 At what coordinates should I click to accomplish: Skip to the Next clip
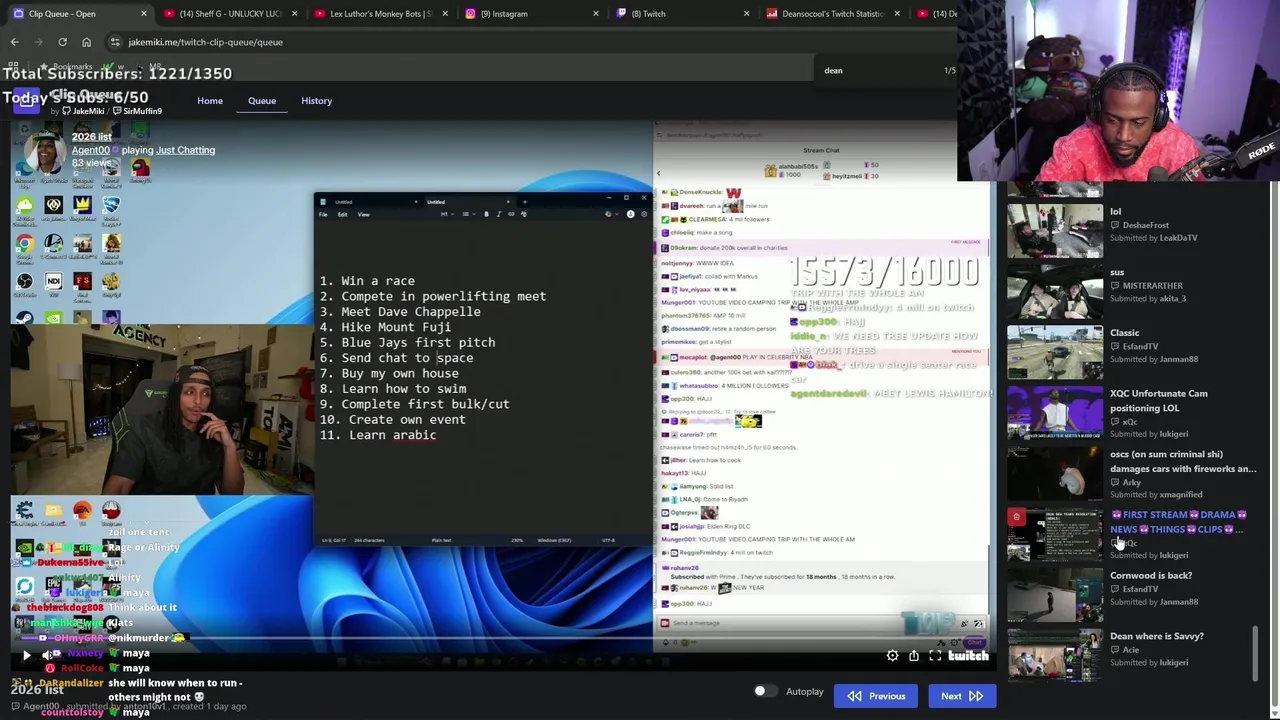962,696
